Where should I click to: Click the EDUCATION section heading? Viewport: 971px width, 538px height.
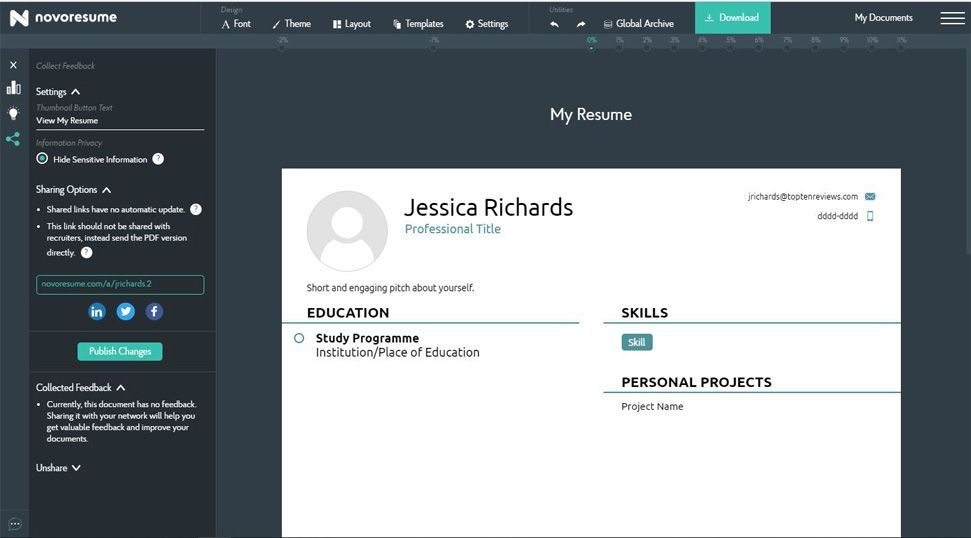coord(348,313)
